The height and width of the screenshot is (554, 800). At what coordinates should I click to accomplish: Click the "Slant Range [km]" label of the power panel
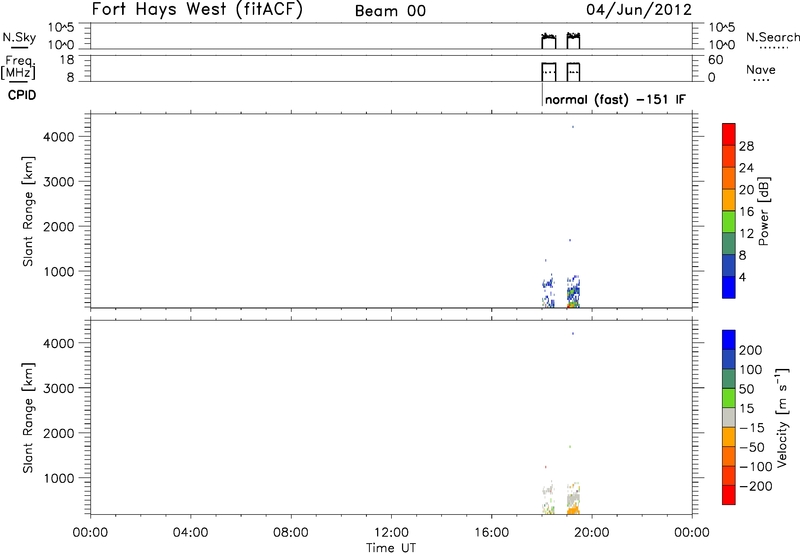pyautogui.click(x=28, y=211)
